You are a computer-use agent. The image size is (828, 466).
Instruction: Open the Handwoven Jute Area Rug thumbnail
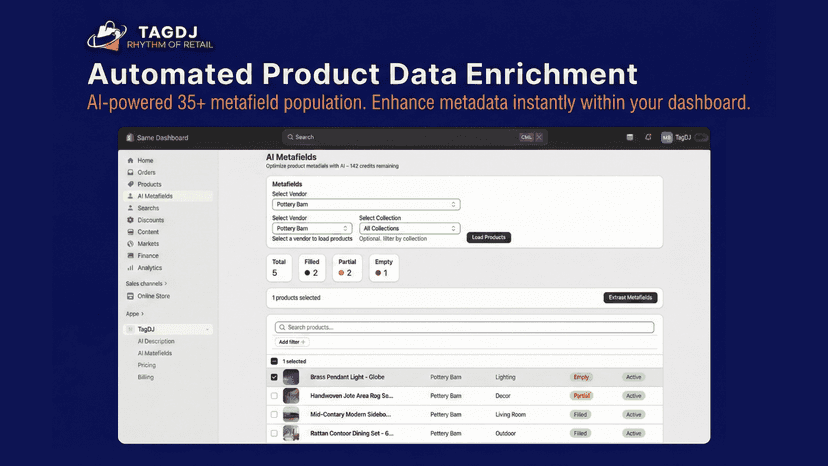[x=291, y=396]
